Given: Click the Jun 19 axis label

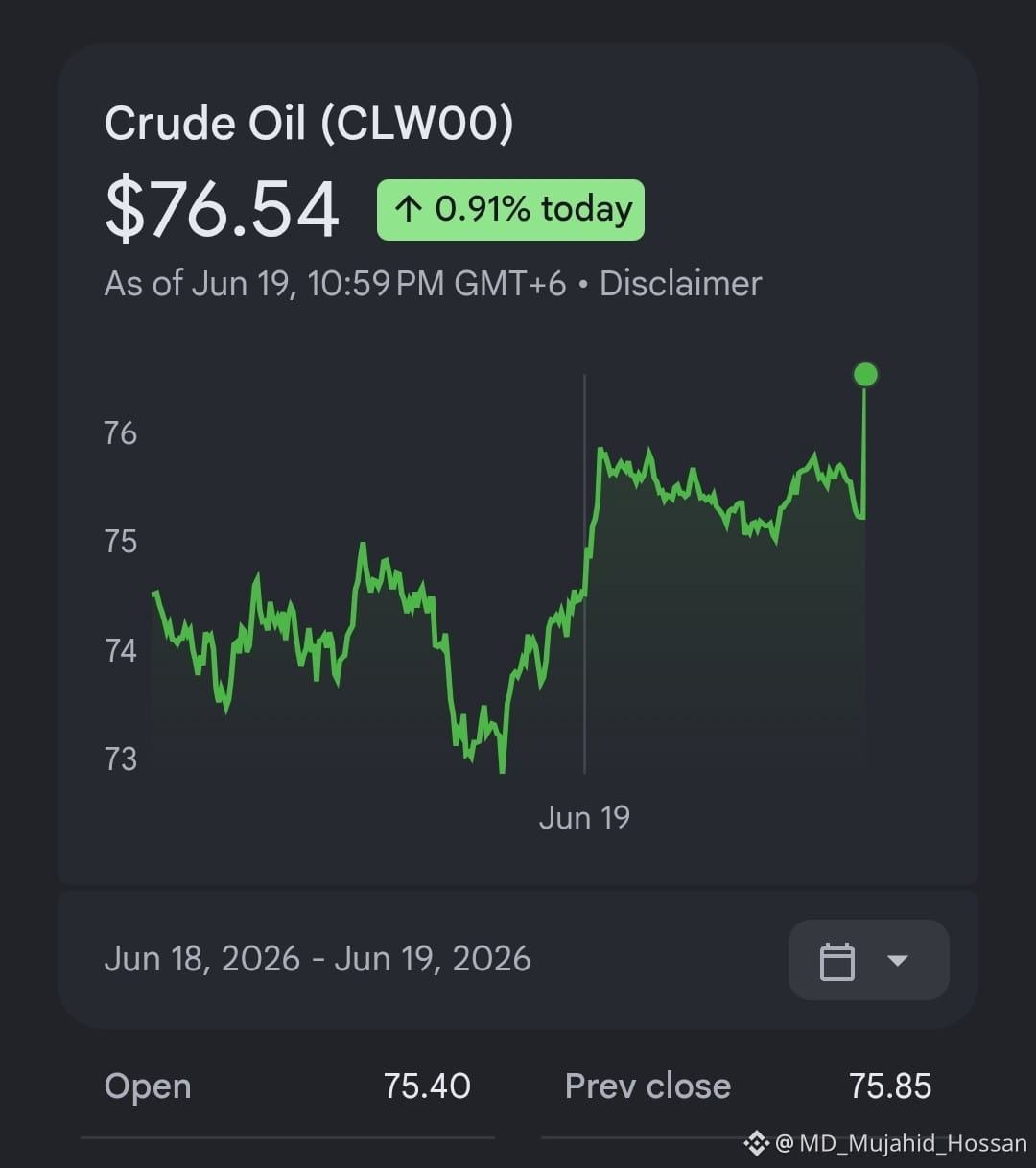Looking at the screenshot, I should coord(584,818).
